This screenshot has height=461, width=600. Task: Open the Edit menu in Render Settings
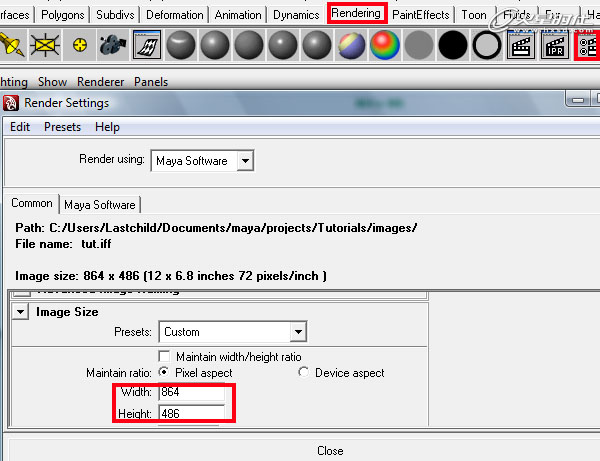tap(20, 127)
